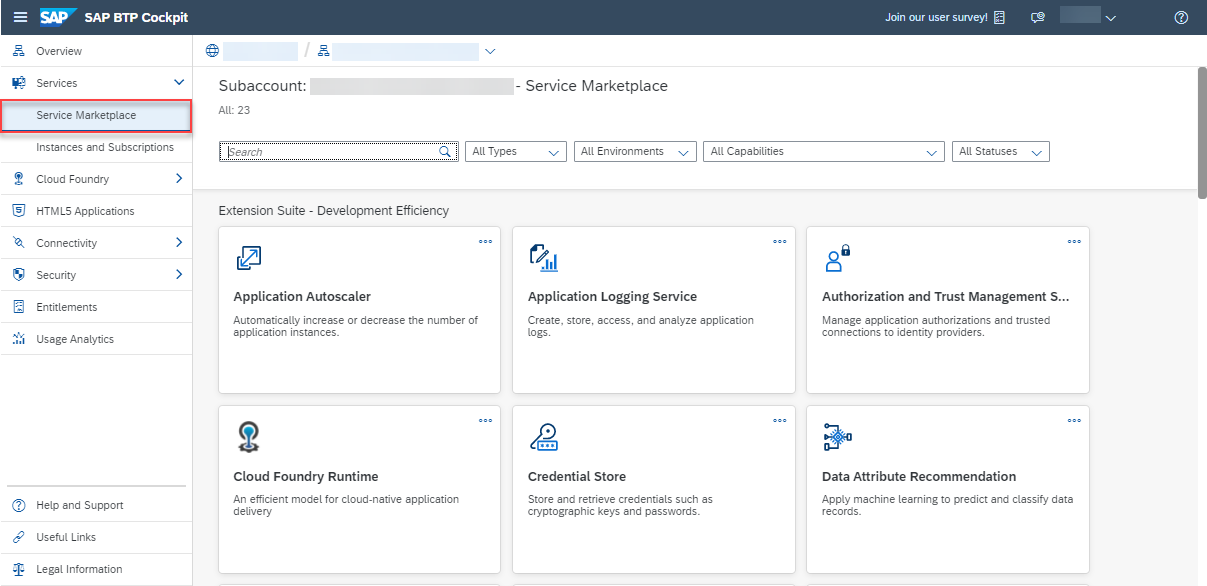Open Authorization and Trust Management options menu

[x=1074, y=241]
